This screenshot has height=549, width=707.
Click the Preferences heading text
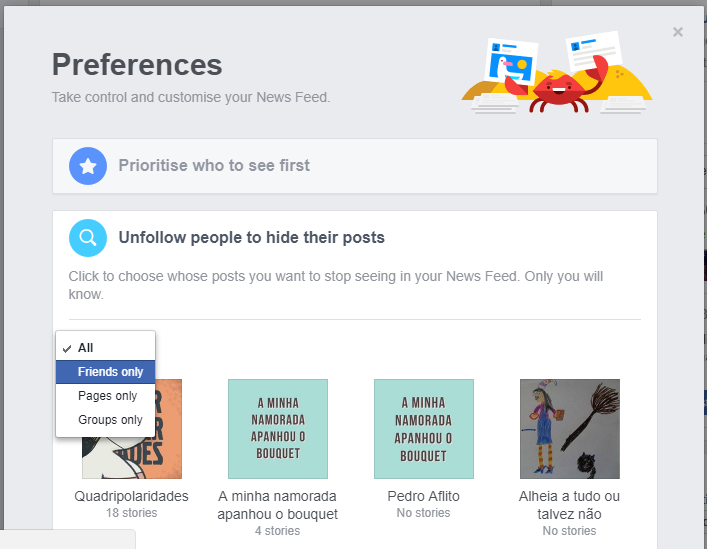[137, 65]
